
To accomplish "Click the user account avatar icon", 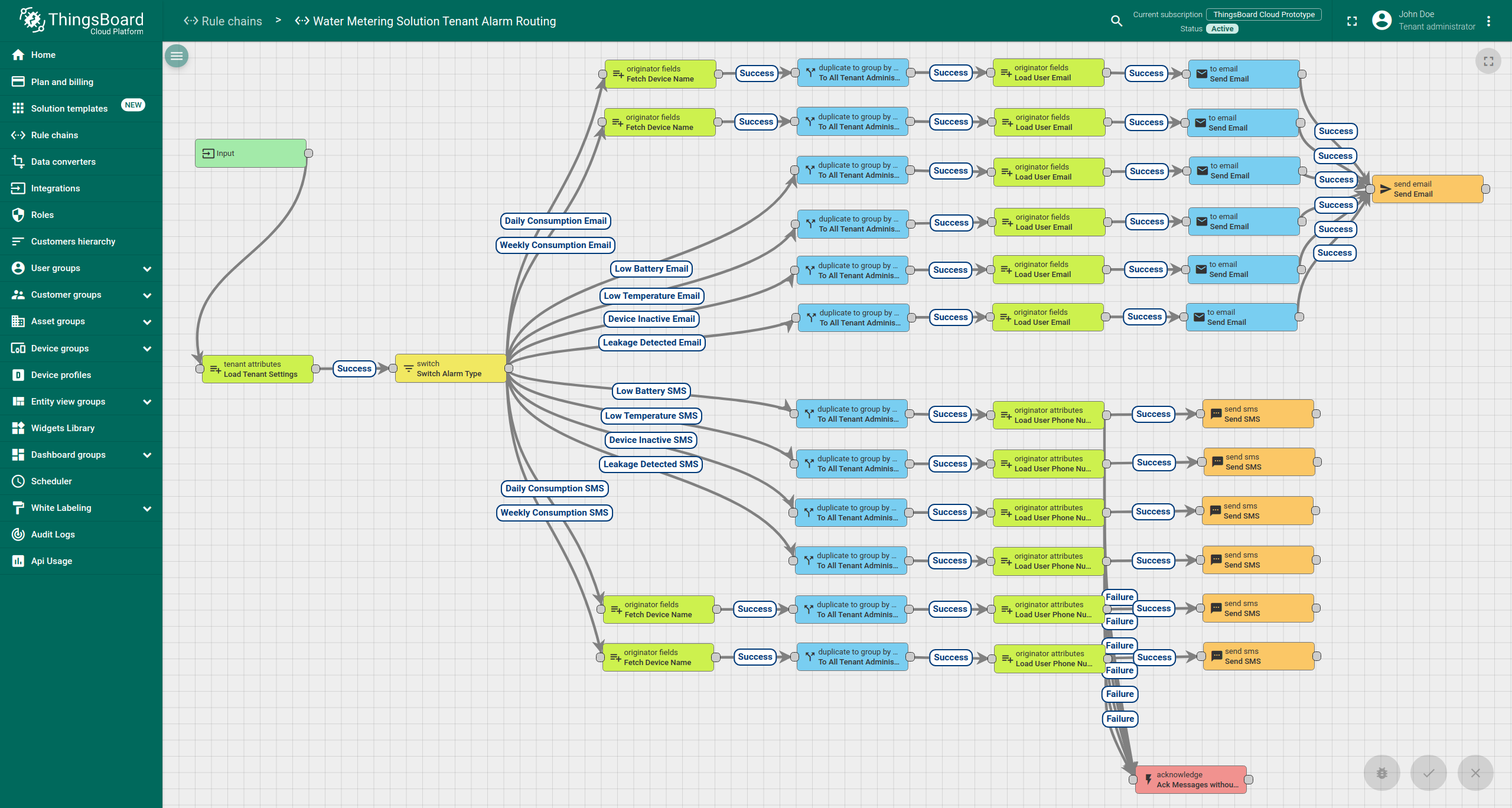I will click(x=1381, y=21).
